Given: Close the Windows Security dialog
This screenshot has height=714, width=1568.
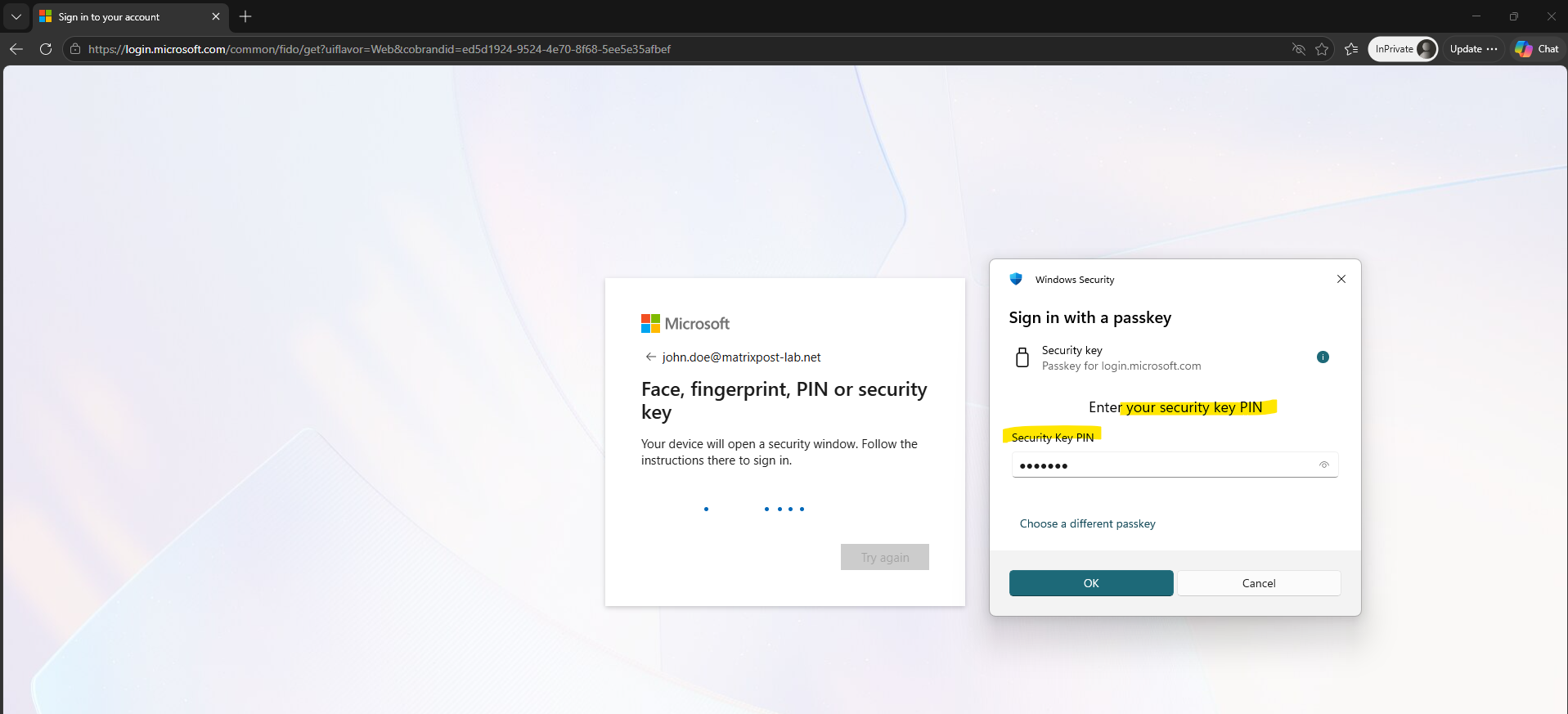Looking at the screenshot, I should [x=1341, y=279].
